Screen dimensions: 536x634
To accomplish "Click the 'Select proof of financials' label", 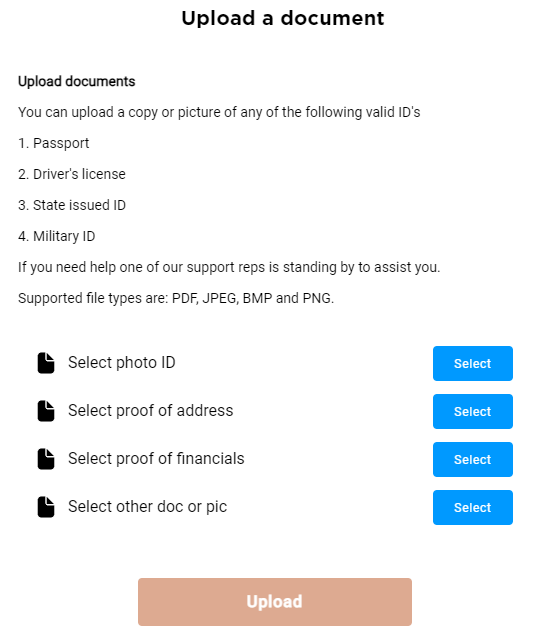I will pyautogui.click(x=156, y=459).
